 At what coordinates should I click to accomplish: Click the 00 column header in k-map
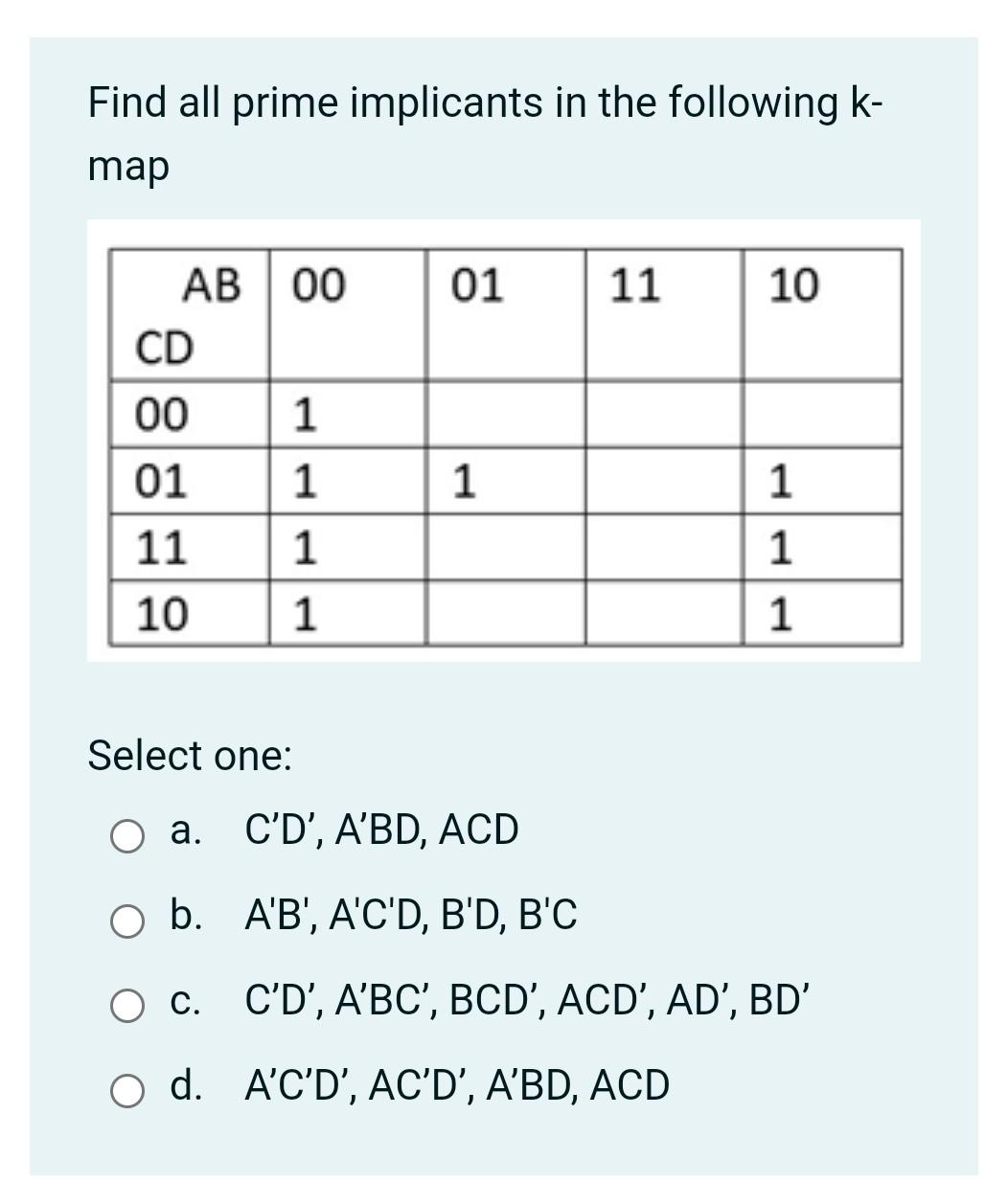pyautogui.click(x=317, y=284)
